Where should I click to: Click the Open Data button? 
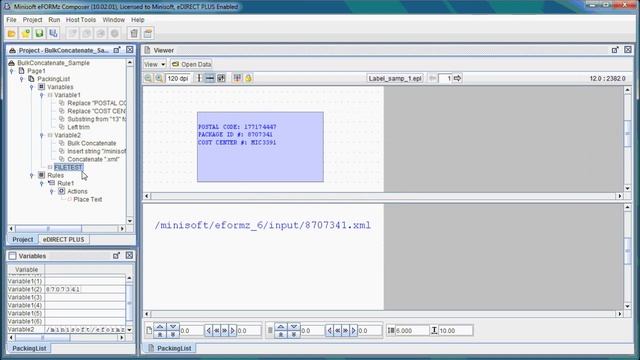[191, 64]
